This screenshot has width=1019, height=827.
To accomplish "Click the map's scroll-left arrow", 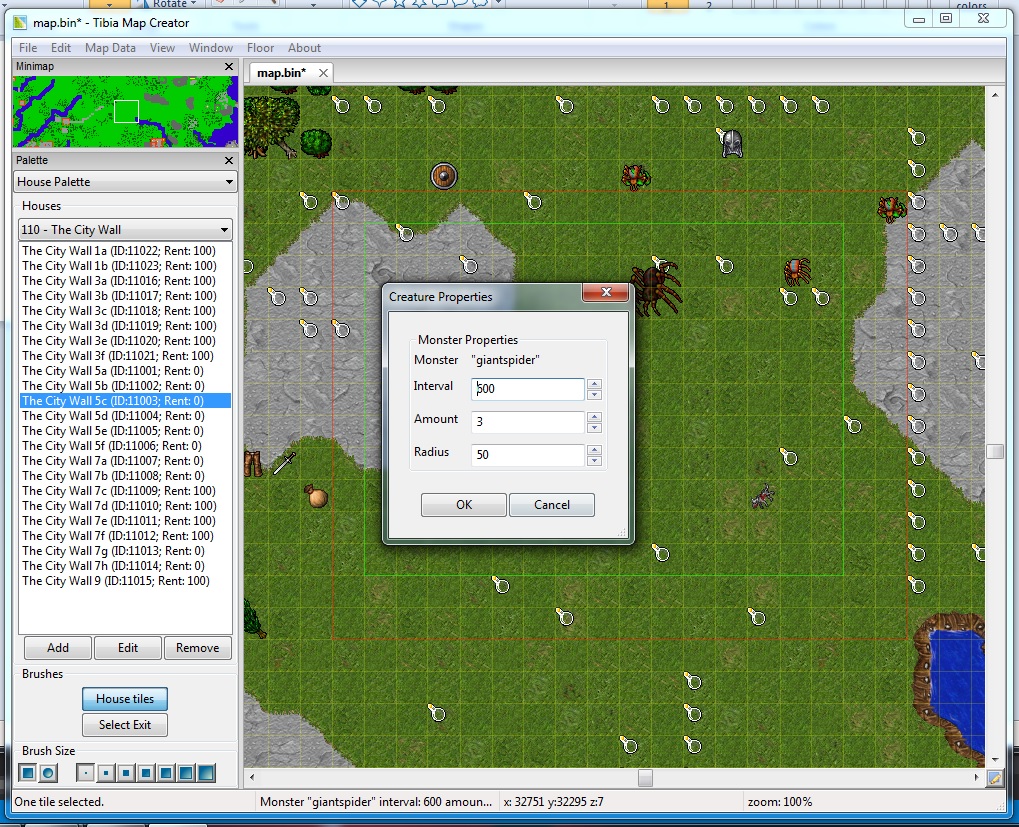I will pos(252,778).
